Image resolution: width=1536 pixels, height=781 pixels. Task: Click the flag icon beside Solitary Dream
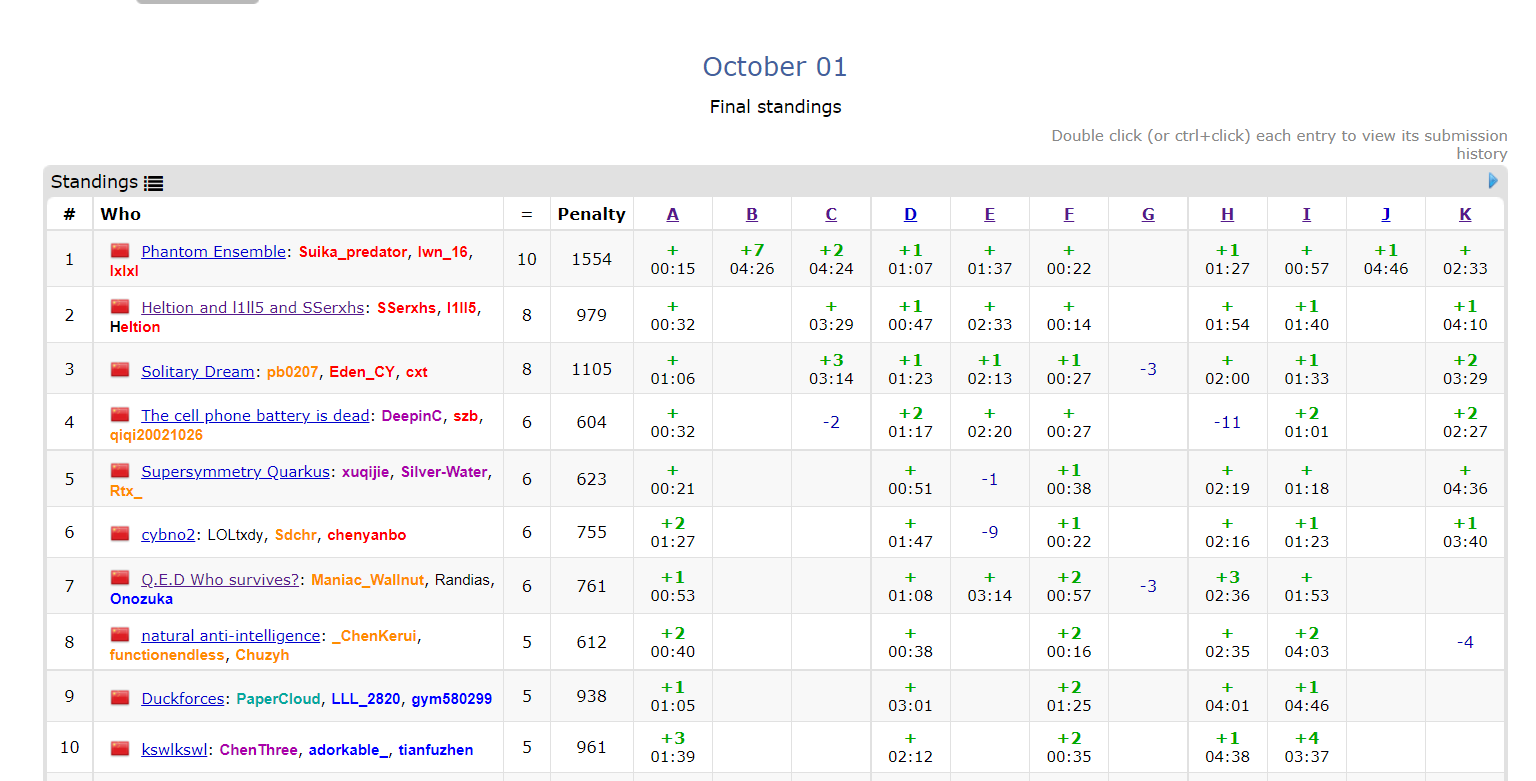coord(121,370)
